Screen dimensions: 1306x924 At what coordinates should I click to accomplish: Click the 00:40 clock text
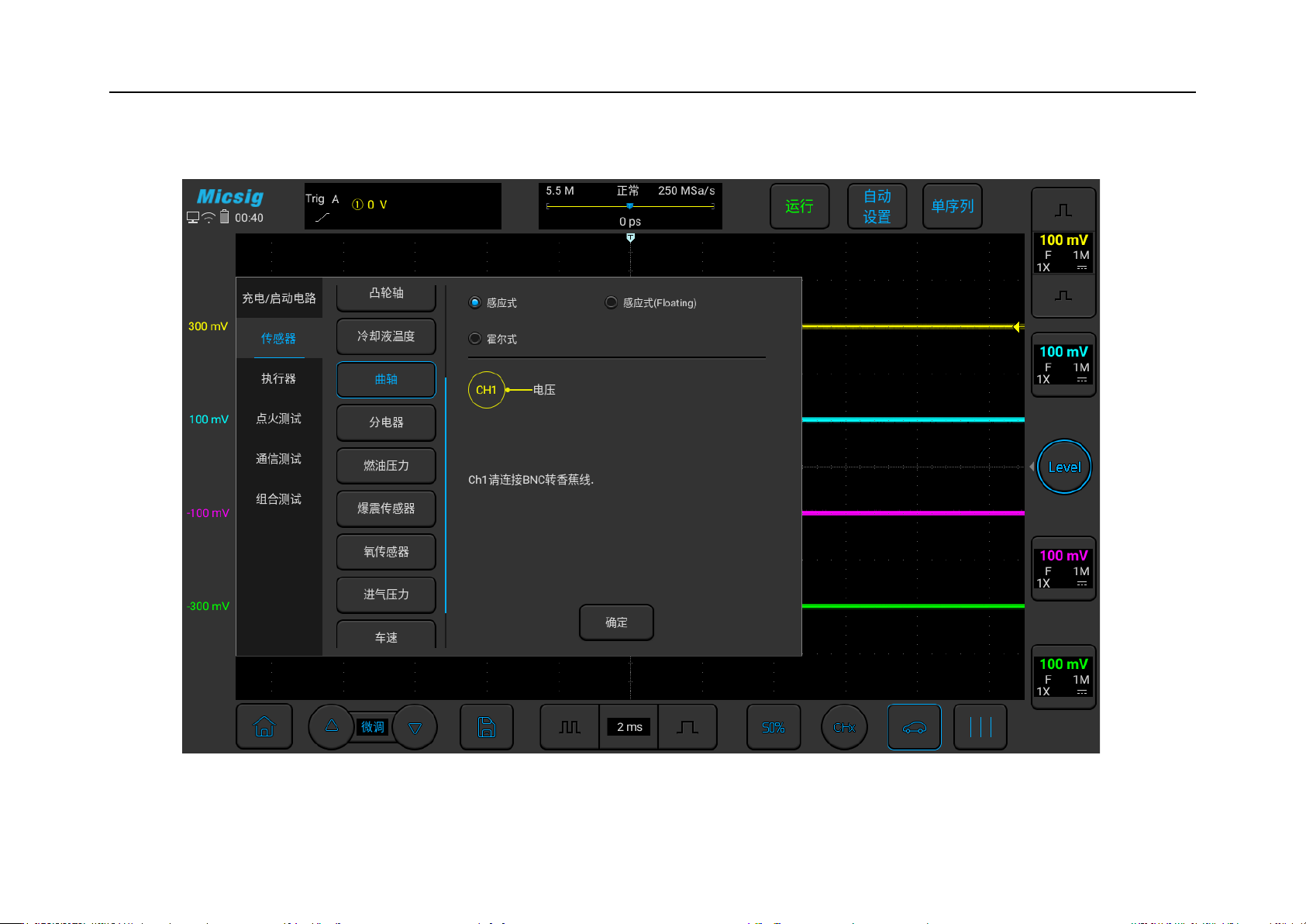249,218
